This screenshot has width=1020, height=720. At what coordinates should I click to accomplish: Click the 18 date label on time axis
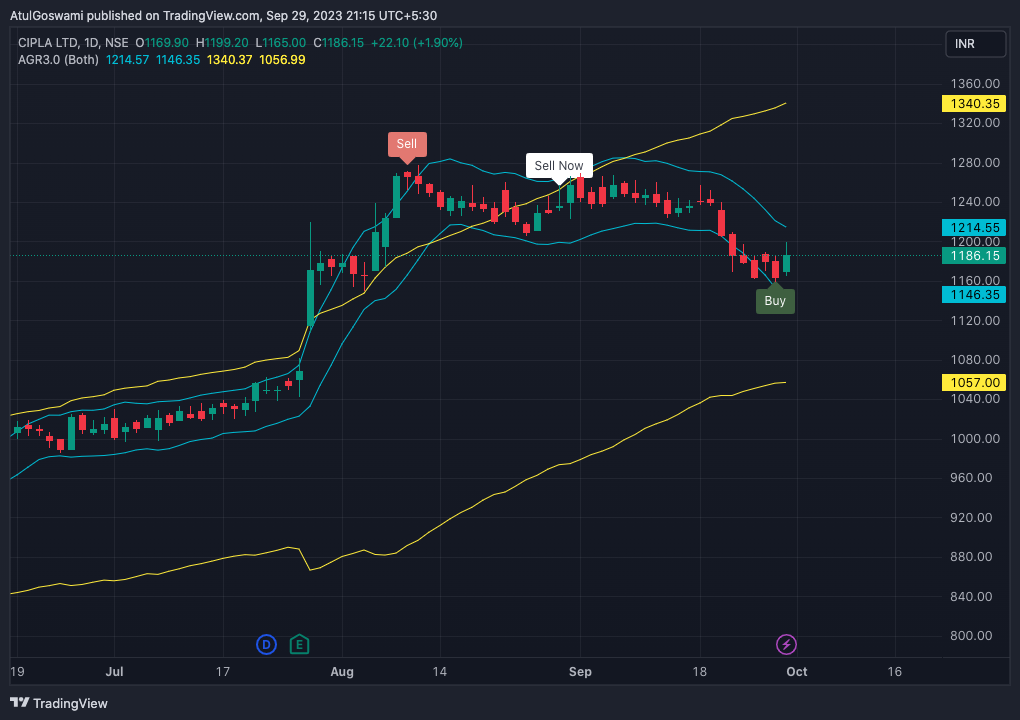click(699, 672)
